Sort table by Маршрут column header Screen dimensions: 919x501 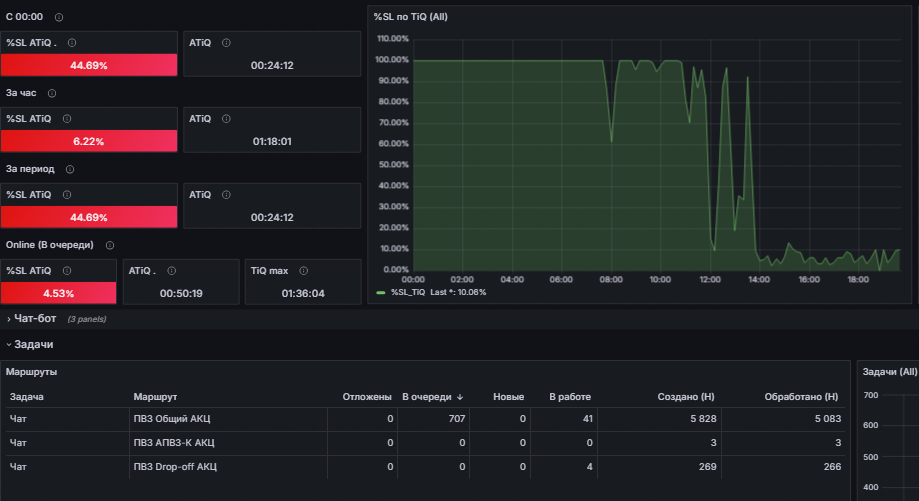tap(155, 397)
